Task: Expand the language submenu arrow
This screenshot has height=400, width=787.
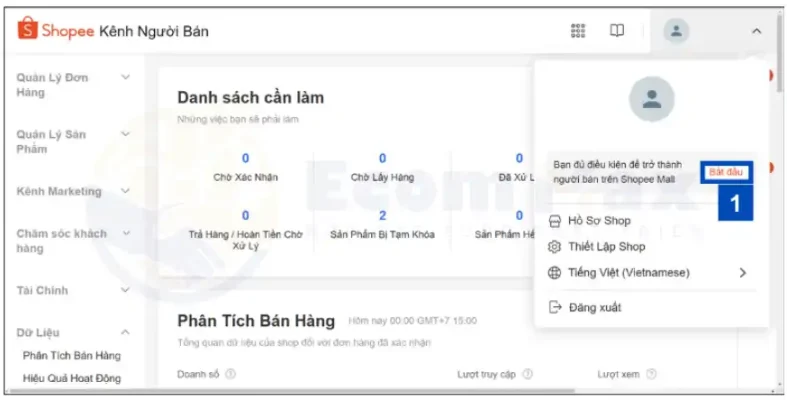Action: 743,273
